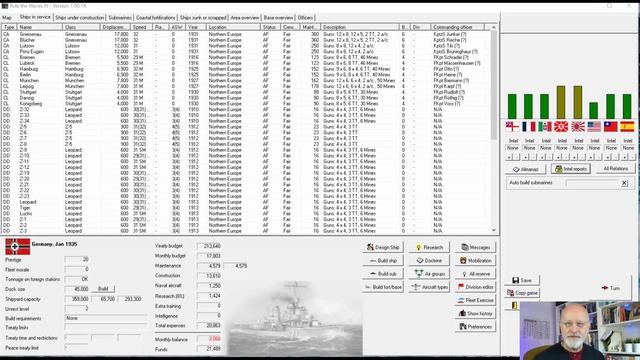Switch to the Map tab
The width and height of the screenshot is (640, 360).
pyautogui.click(x=7, y=18)
